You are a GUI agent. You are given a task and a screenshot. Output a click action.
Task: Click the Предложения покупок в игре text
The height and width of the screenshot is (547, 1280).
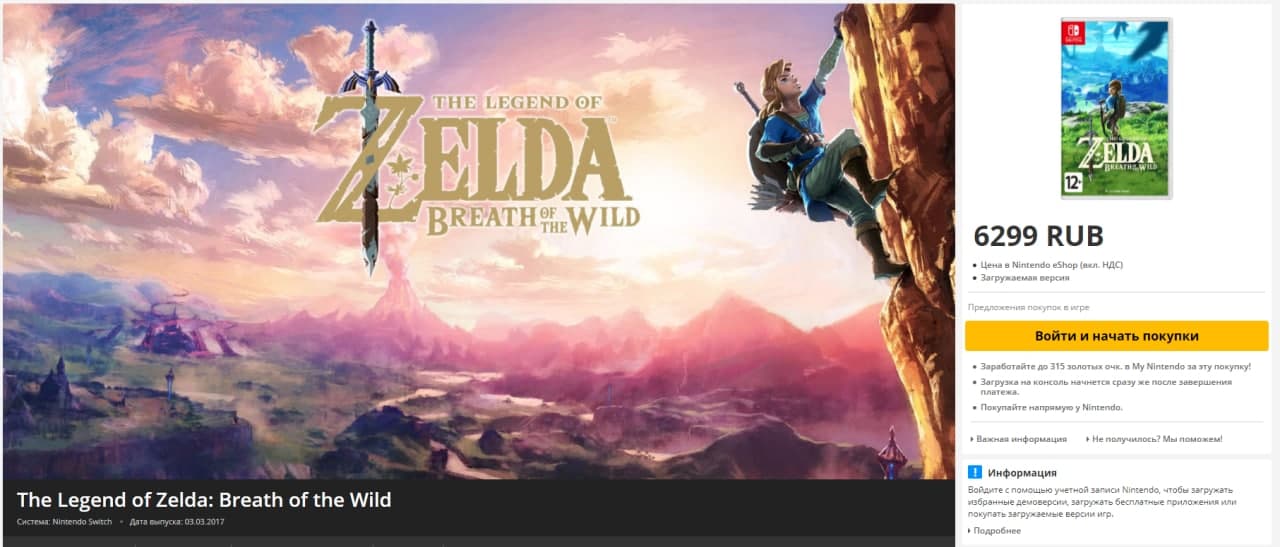click(1028, 307)
